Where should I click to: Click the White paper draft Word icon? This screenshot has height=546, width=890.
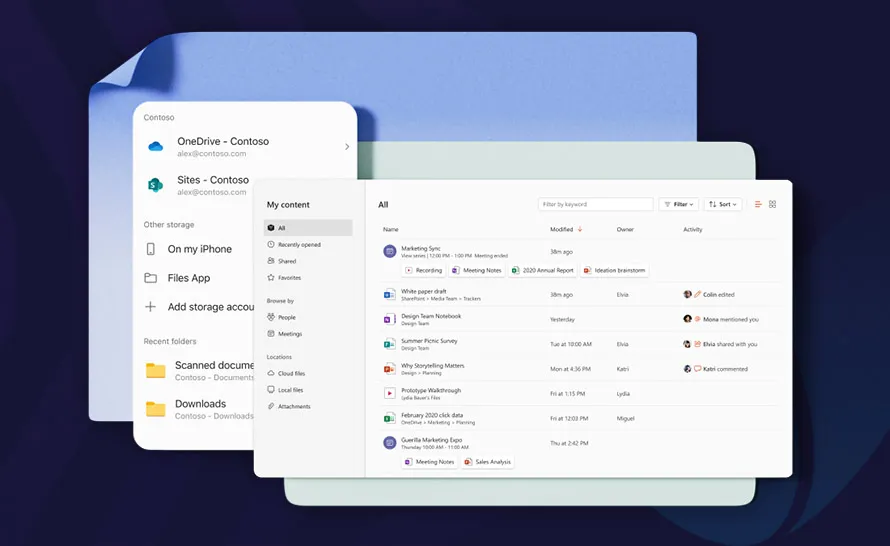(x=389, y=295)
